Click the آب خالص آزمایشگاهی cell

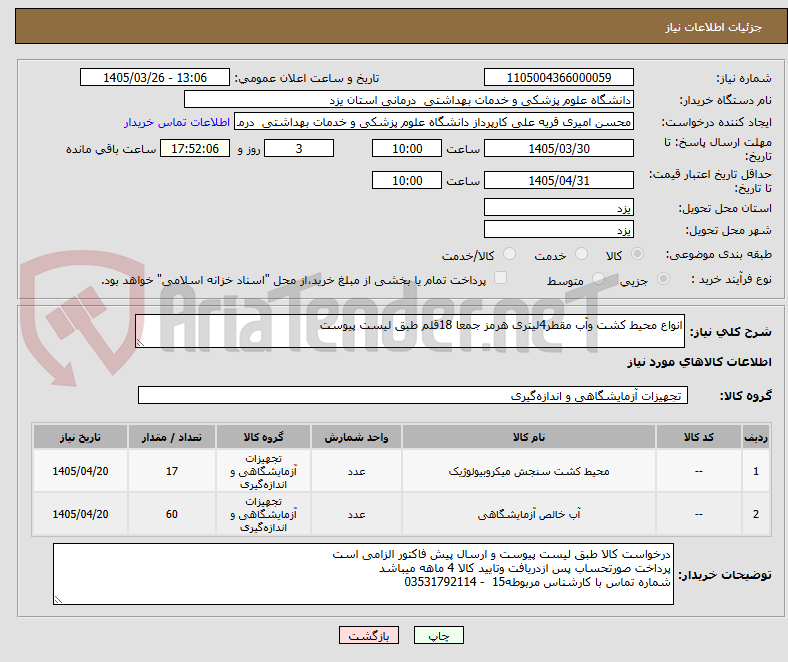click(x=529, y=514)
